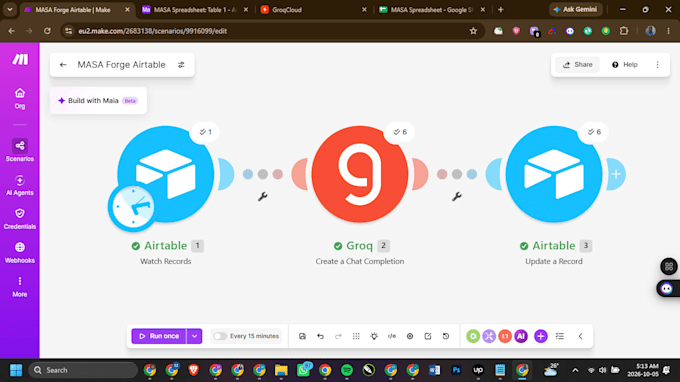
Task: Open the Notes icon in toolbar
Action: point(428,336)
